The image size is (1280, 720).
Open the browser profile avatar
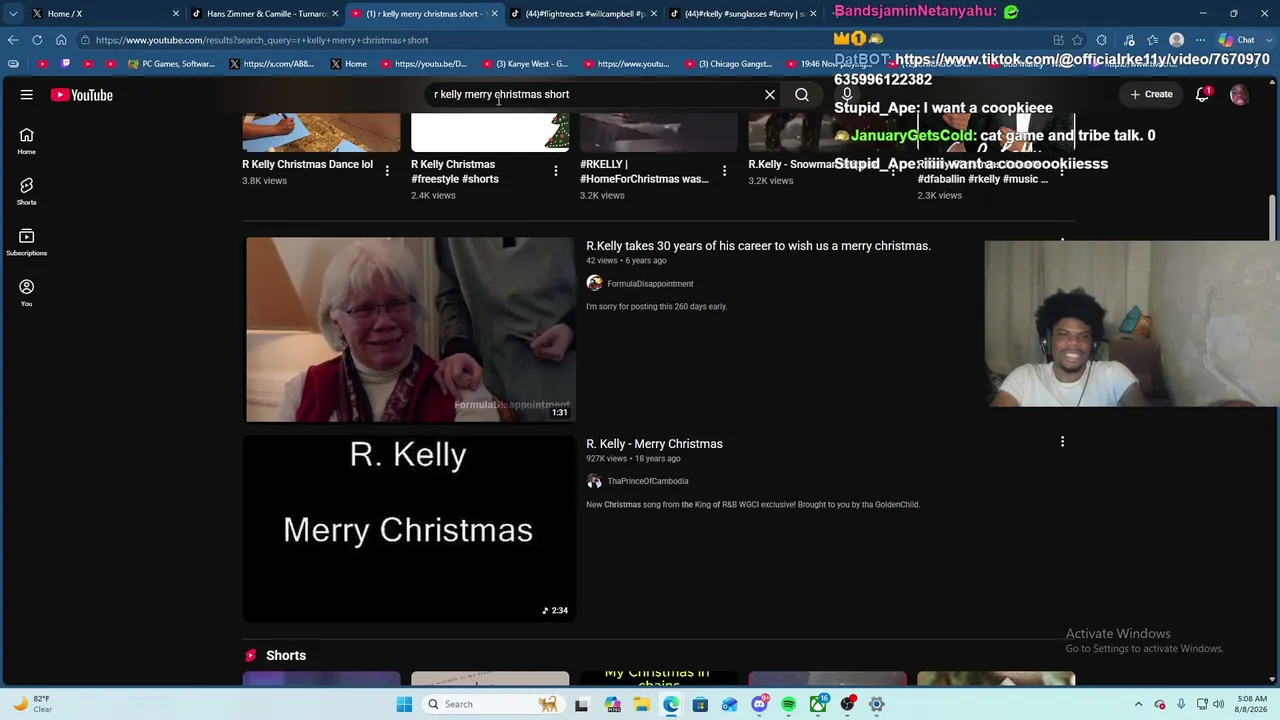pos(1177,40)
